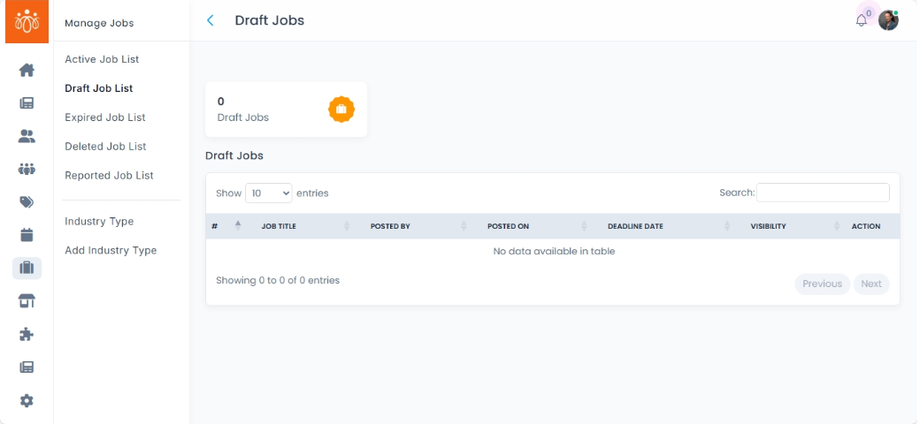Open the three-person groups icon
Screen dimensions: 920x424
27,169
